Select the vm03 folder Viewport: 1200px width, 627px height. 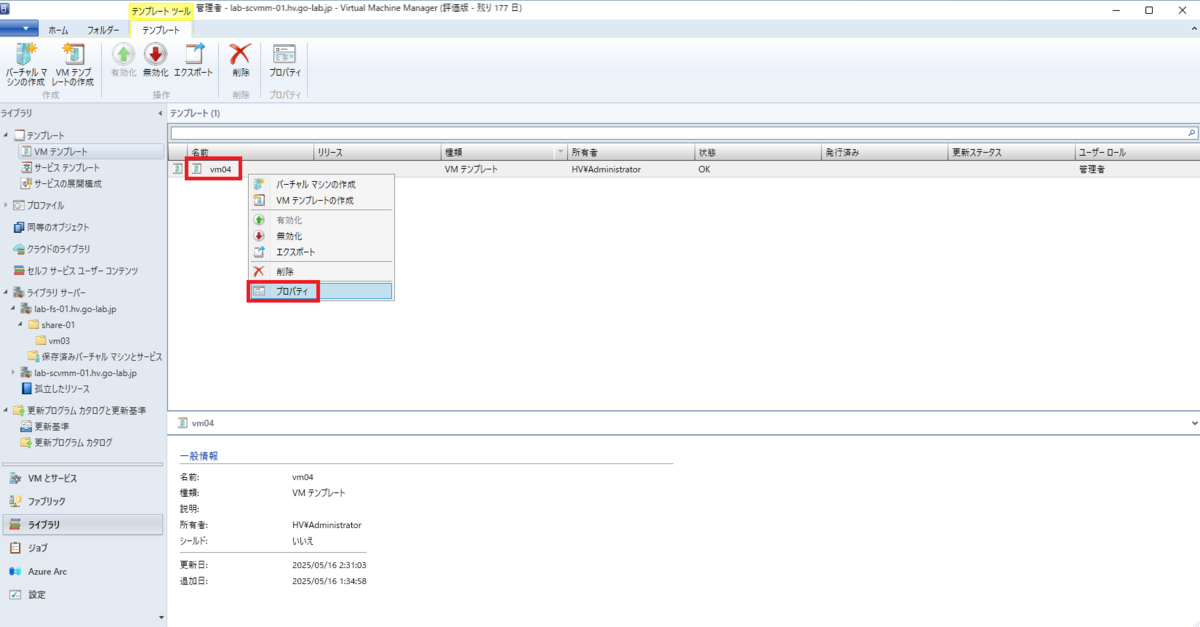pyautogui.click(x=52, y=340)
